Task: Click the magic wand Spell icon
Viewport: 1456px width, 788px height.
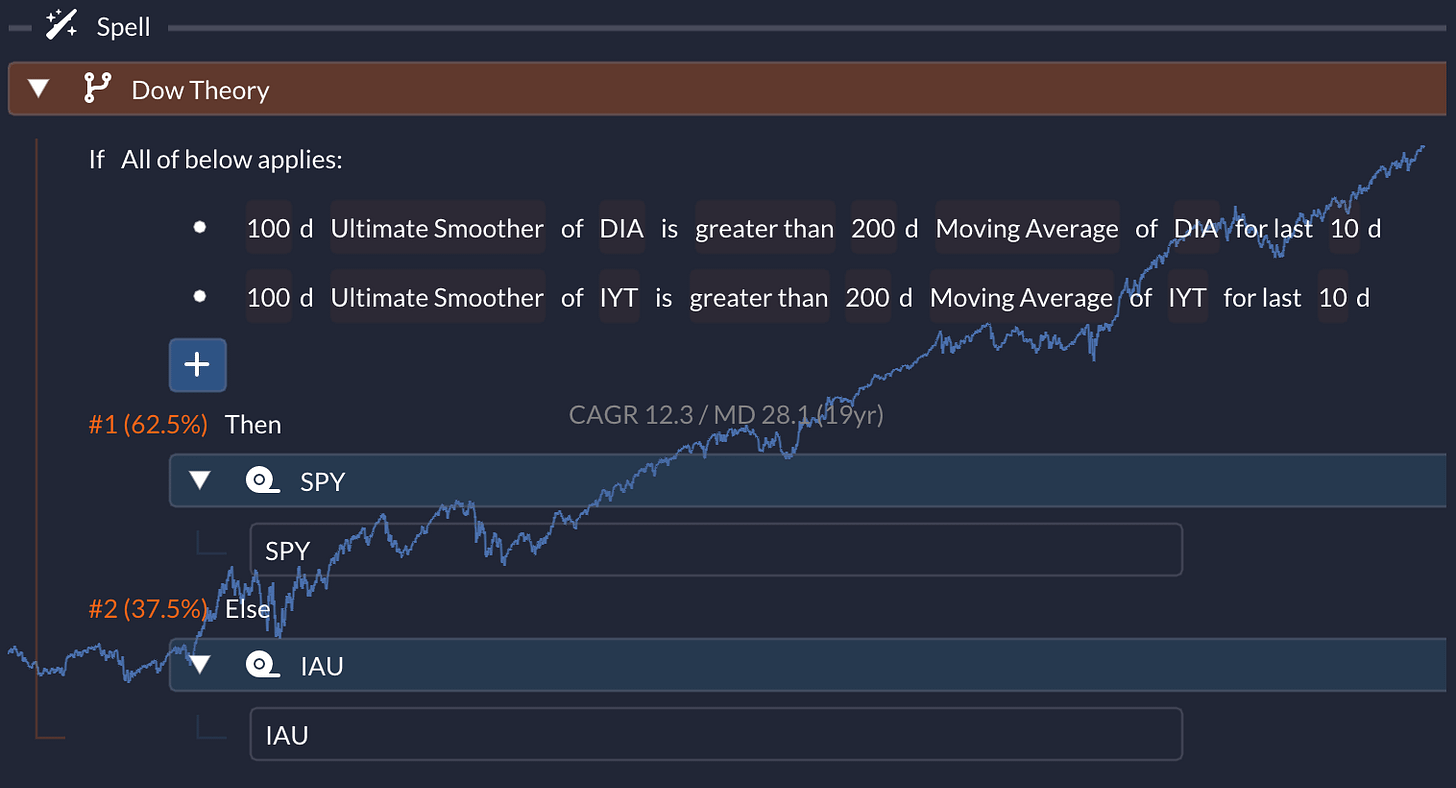Action: tap(62, 26)
